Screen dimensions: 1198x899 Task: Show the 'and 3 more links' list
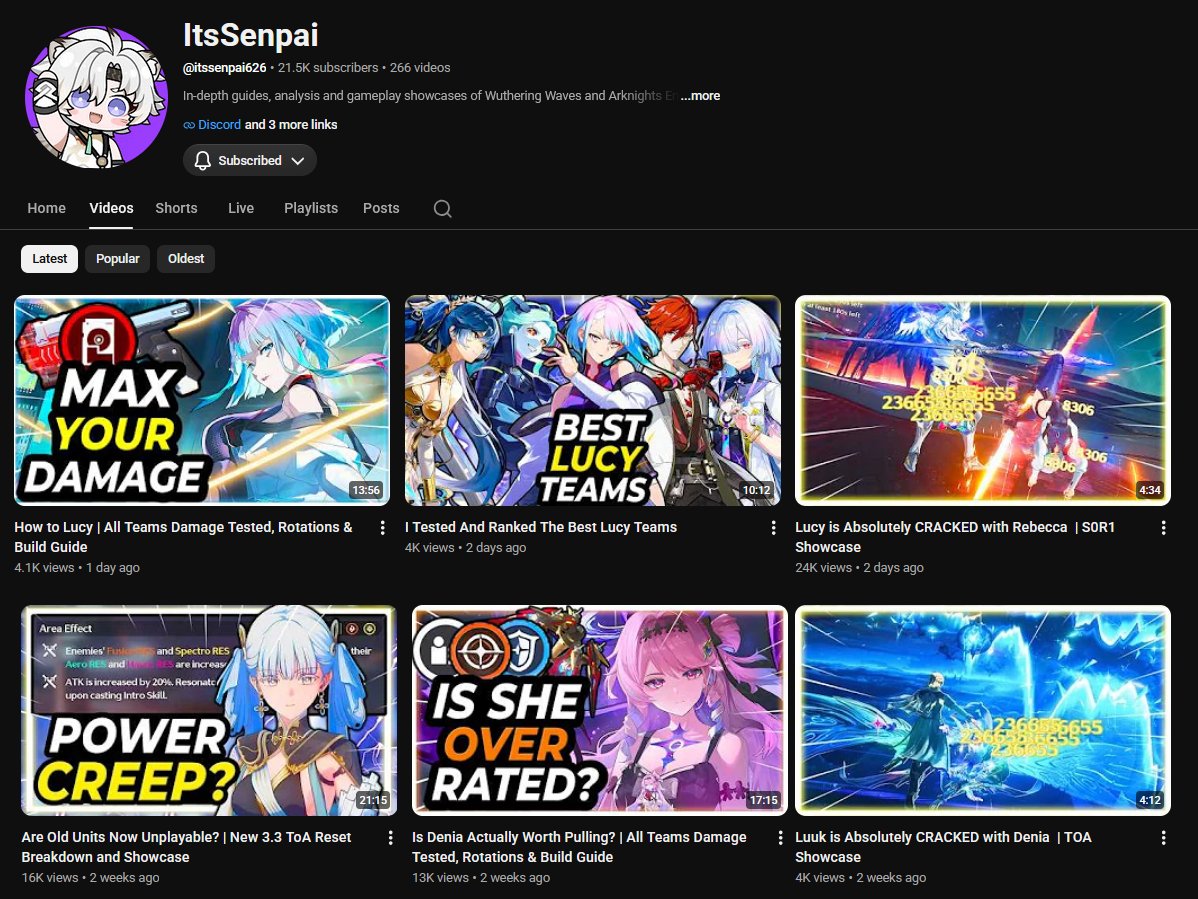(x=291, y=125)
